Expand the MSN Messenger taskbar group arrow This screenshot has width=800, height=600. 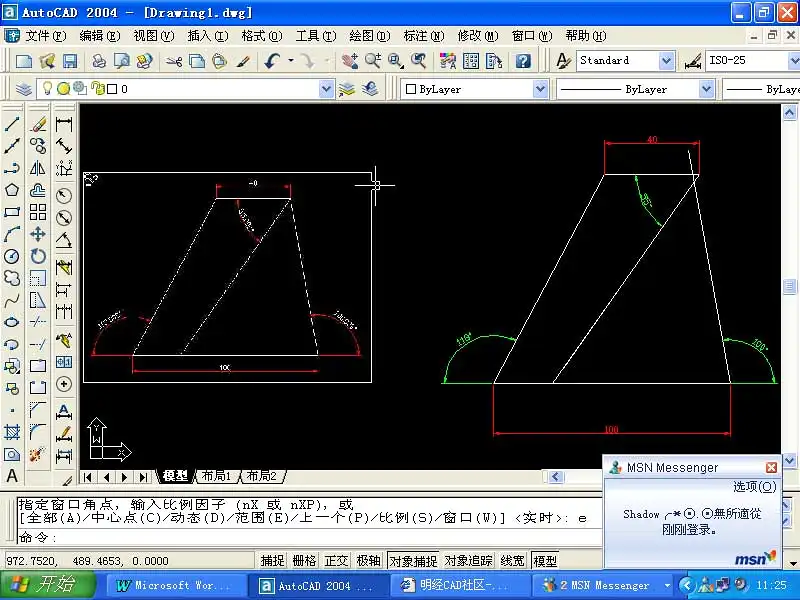667,585
